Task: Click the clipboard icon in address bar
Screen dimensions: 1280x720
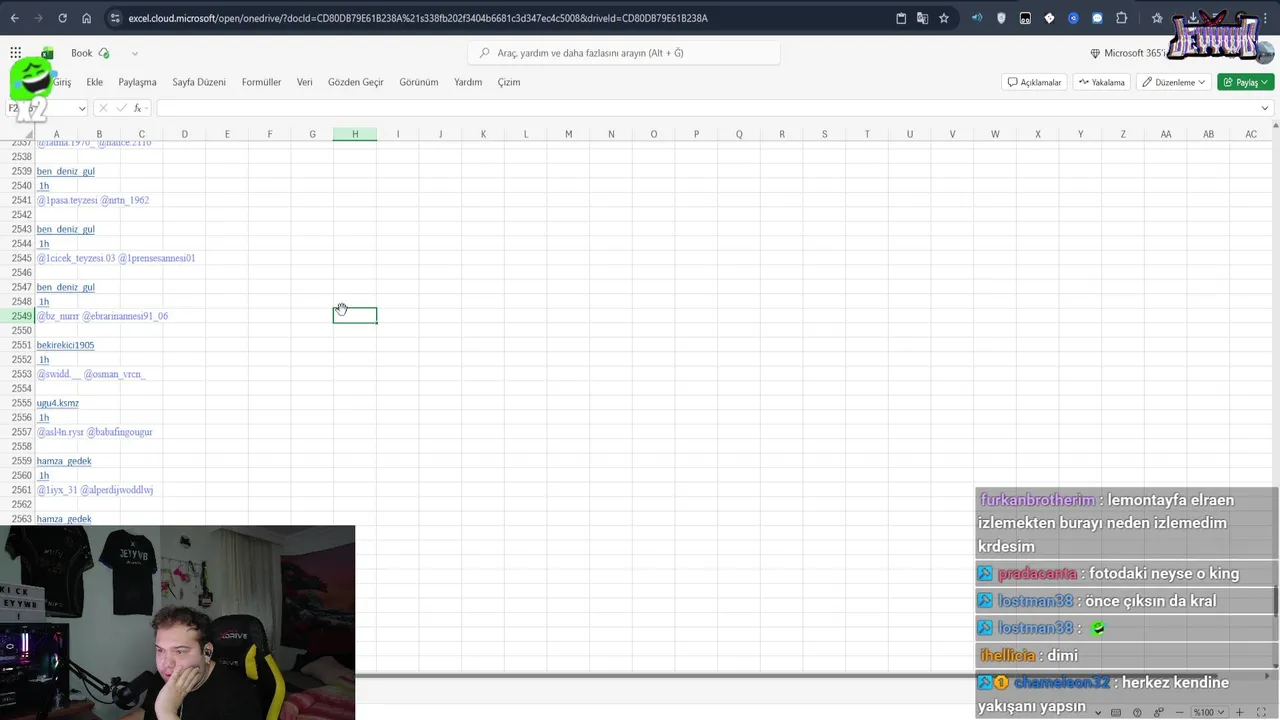Action: (901, 18)
